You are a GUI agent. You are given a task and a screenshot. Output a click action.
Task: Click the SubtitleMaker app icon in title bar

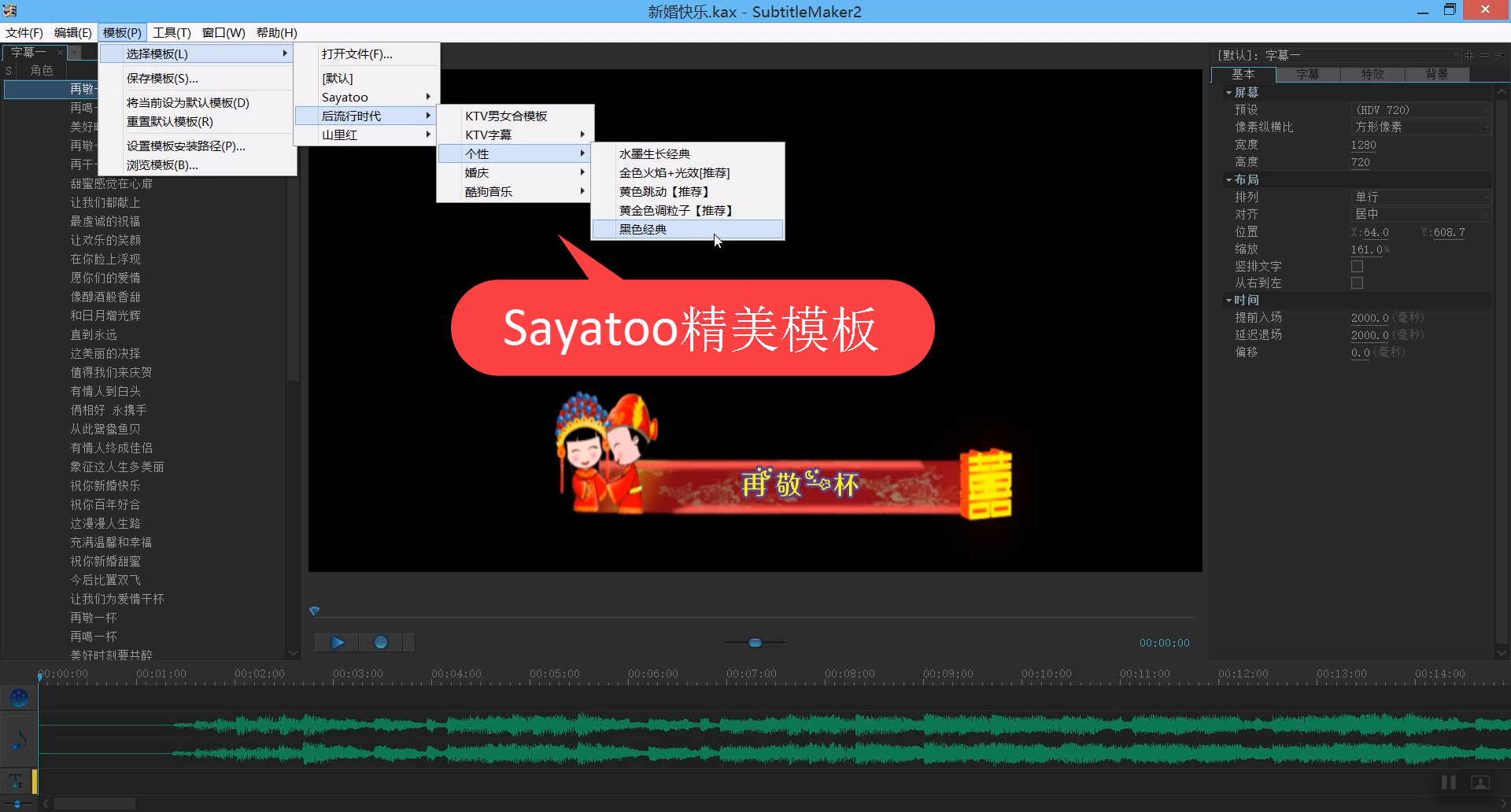9,11
